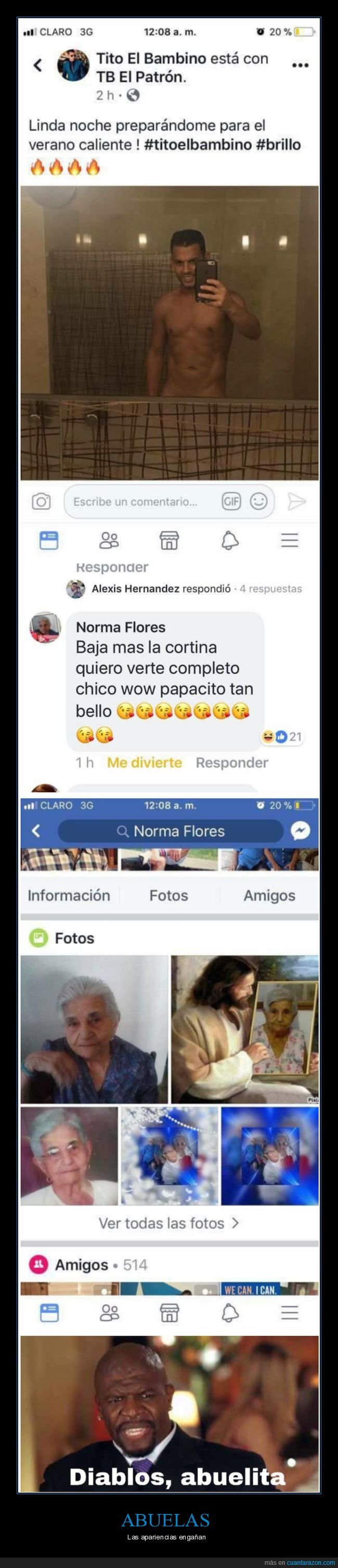Switch to the Información tab
Screen dimensions: 338x1568
click(x=69, y=895)
